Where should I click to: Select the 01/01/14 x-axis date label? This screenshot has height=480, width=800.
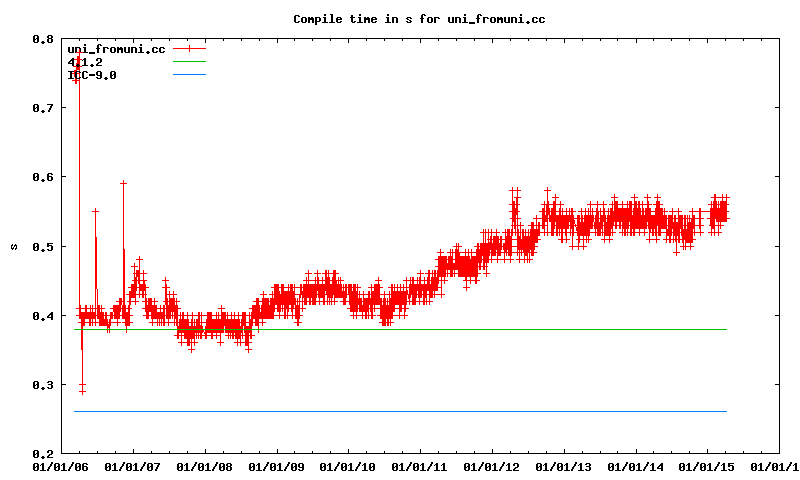pos(635,466)
